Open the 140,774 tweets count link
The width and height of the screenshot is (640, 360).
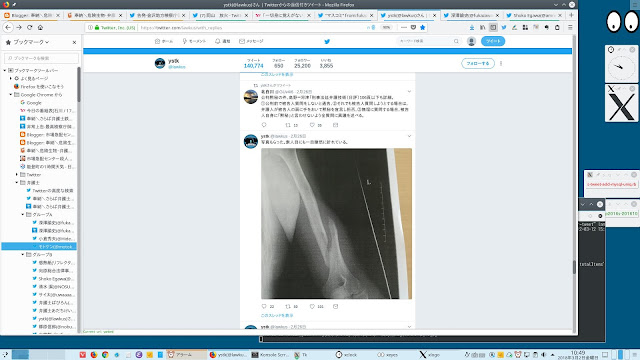(x=253, y=64)
